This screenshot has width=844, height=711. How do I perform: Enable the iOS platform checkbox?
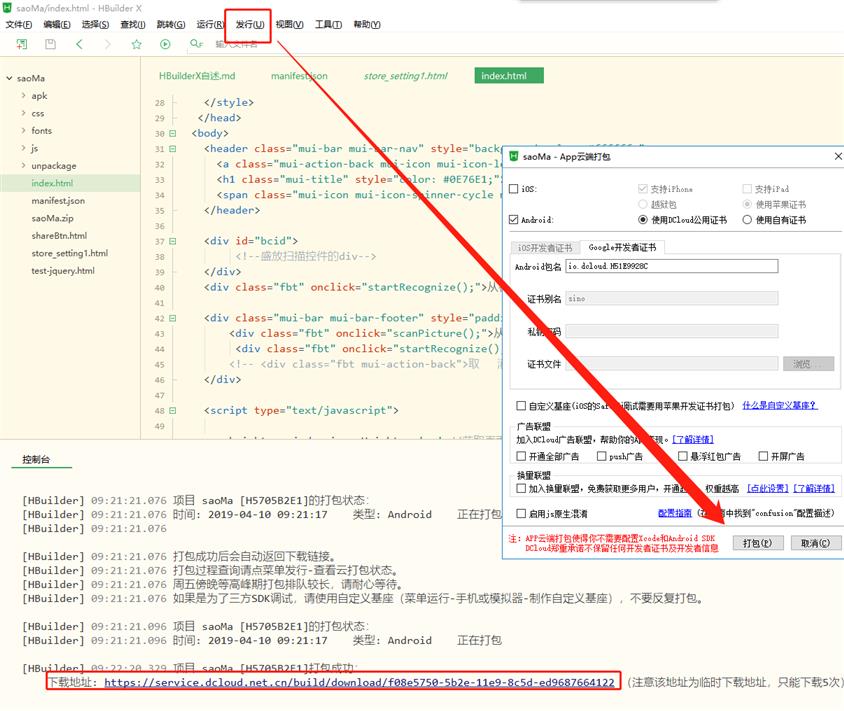coord(514,189)
